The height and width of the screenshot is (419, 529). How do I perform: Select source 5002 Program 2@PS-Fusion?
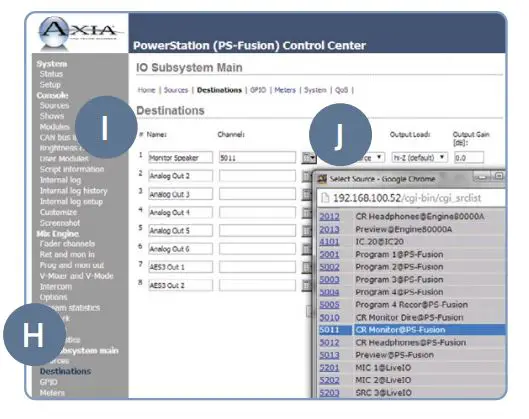412,267
